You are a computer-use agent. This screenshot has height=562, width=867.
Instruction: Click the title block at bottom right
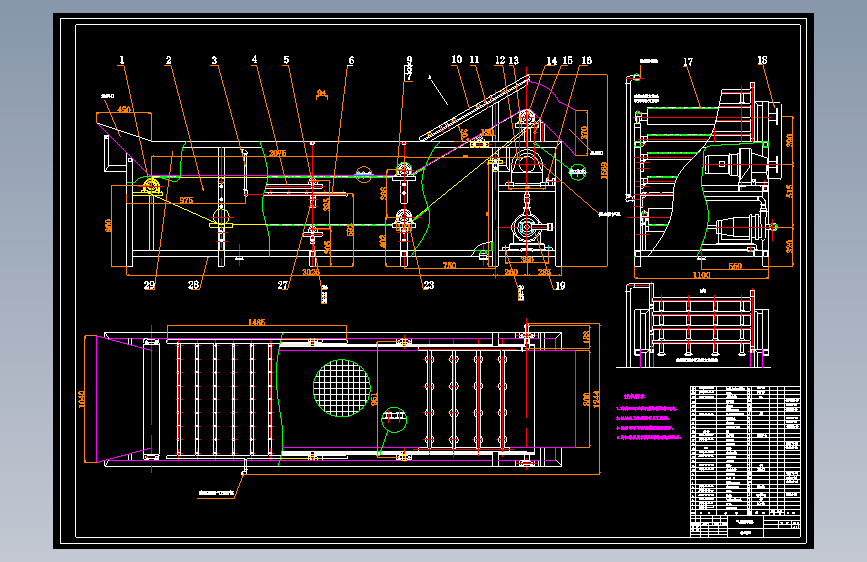click(x=745, y=526)
